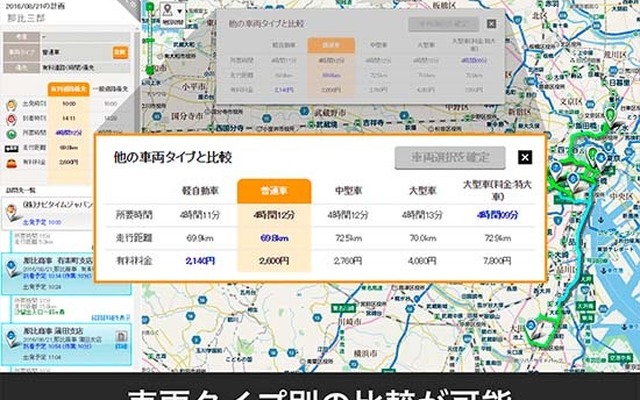Click 4時間13分 under 大型車
The image size is (640, 400).
click(422, 215)
